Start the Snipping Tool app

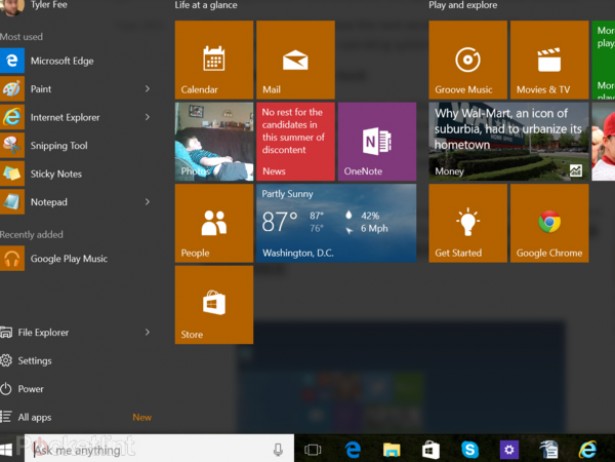(x=76, y=146)
